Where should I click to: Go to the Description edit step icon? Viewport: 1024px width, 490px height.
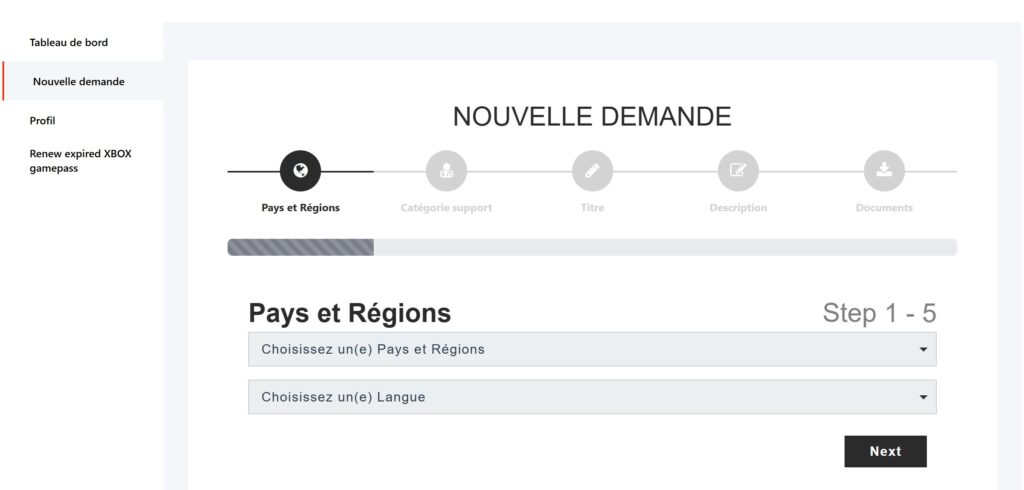(738, 171)
